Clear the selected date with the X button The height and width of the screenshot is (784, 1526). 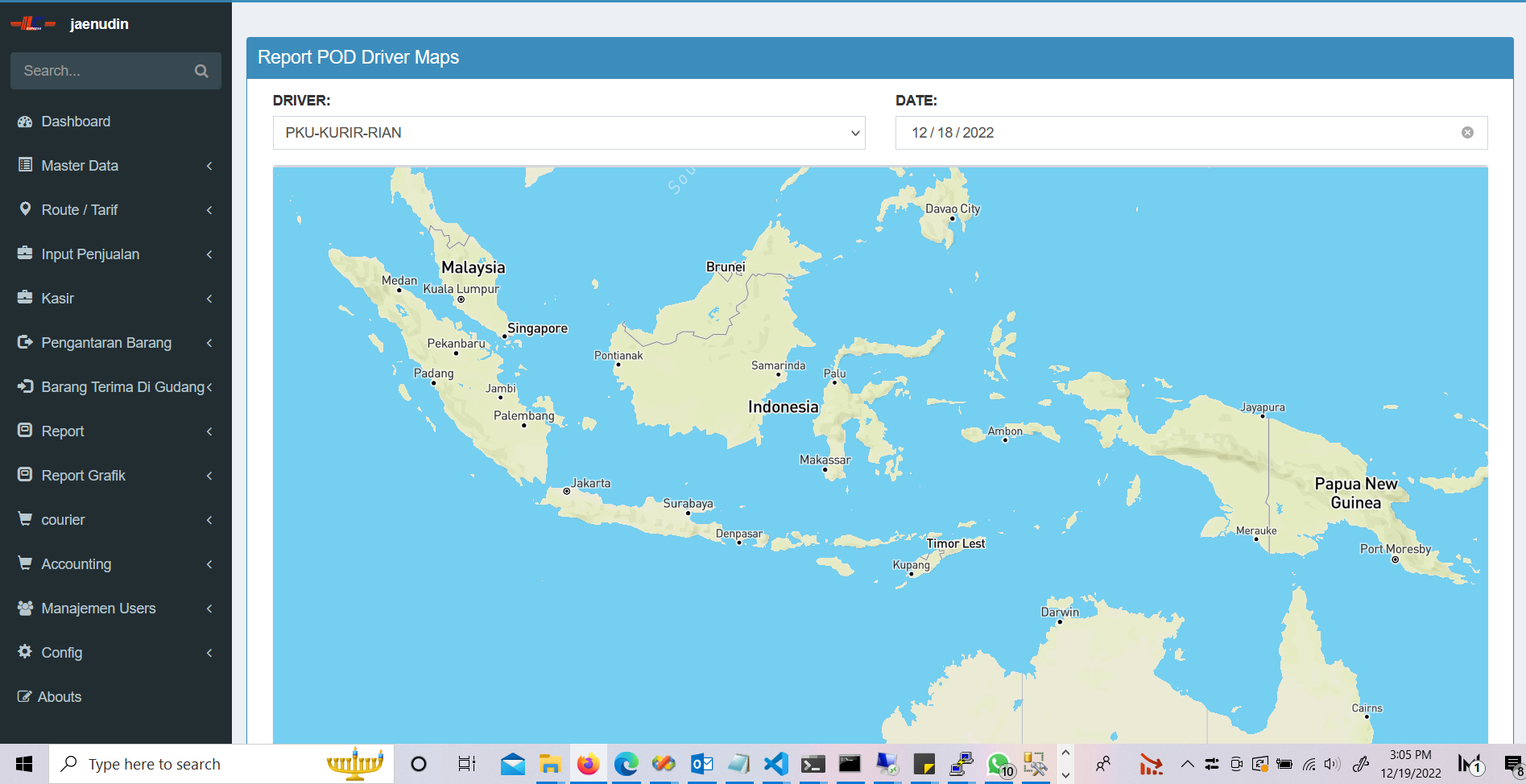coord(1467,133)
